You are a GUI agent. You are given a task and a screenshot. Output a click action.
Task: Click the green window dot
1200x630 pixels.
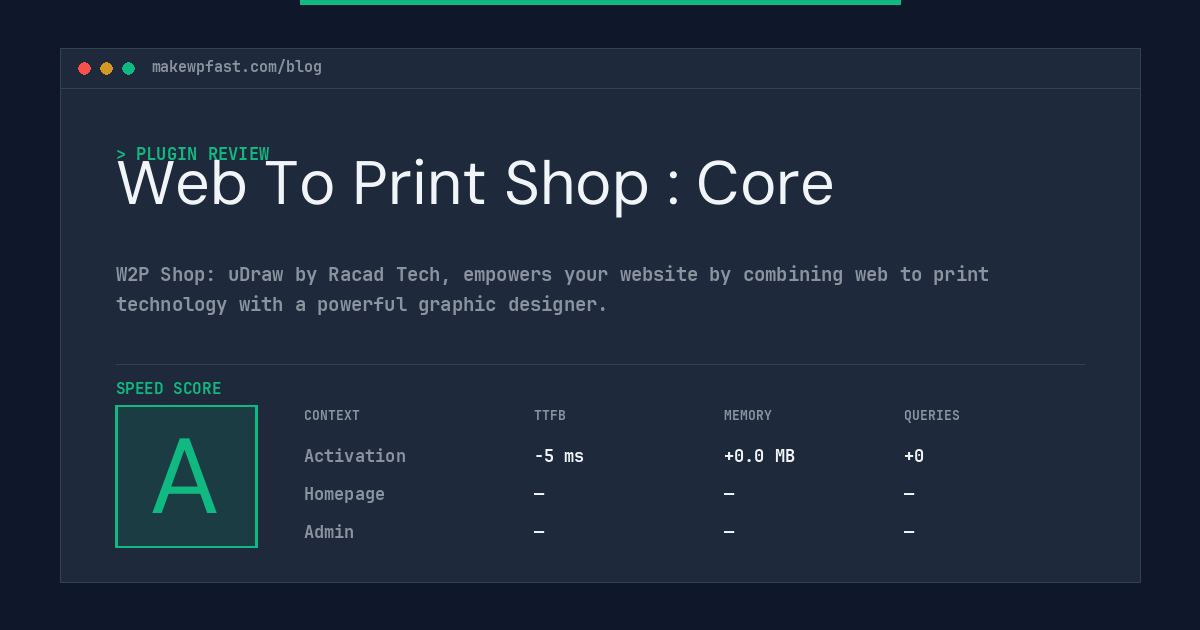click(x=128, y=68)
